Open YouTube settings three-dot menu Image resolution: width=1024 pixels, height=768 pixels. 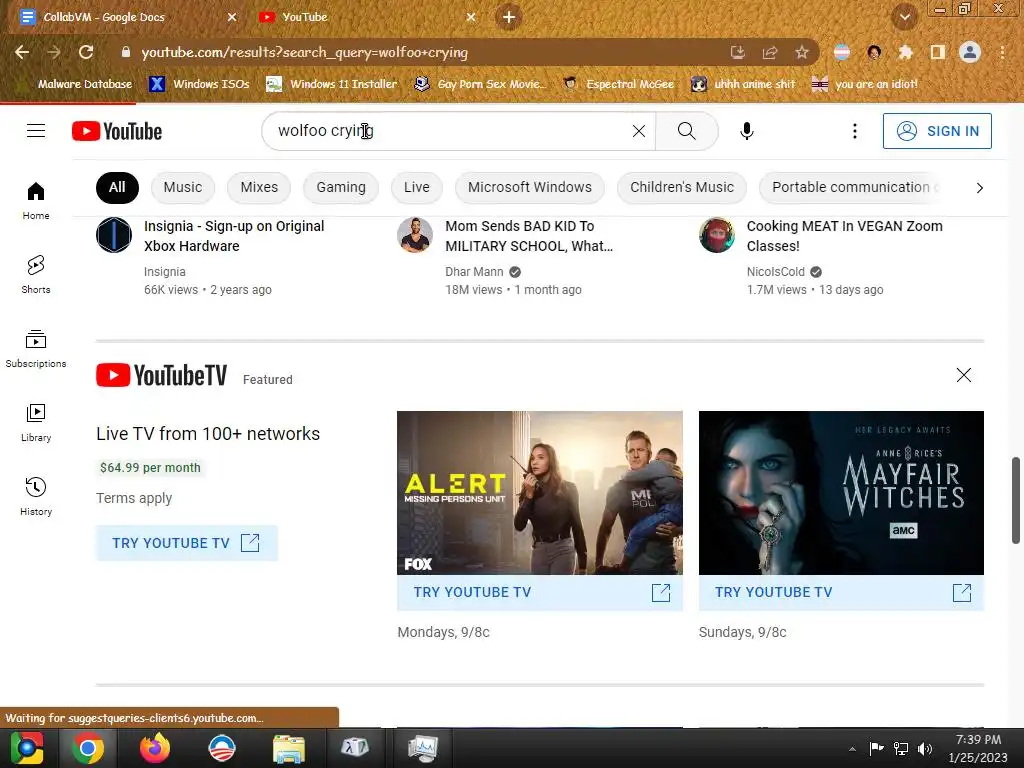[x=854, y=131]
